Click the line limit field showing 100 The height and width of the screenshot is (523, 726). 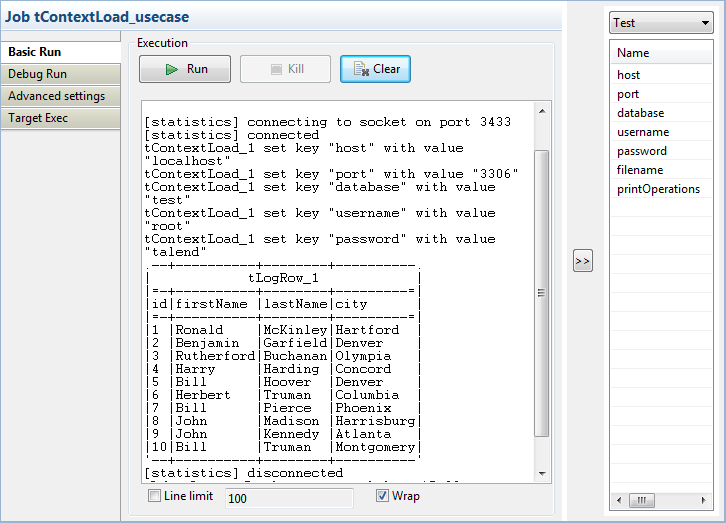click(289, 498)
